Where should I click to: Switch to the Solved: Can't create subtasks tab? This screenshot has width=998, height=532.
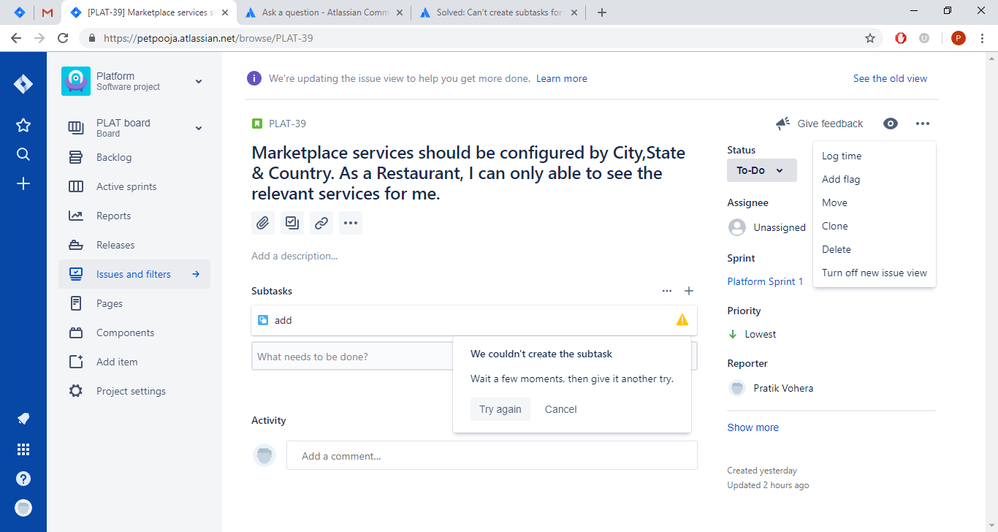(x=498, y=12)
